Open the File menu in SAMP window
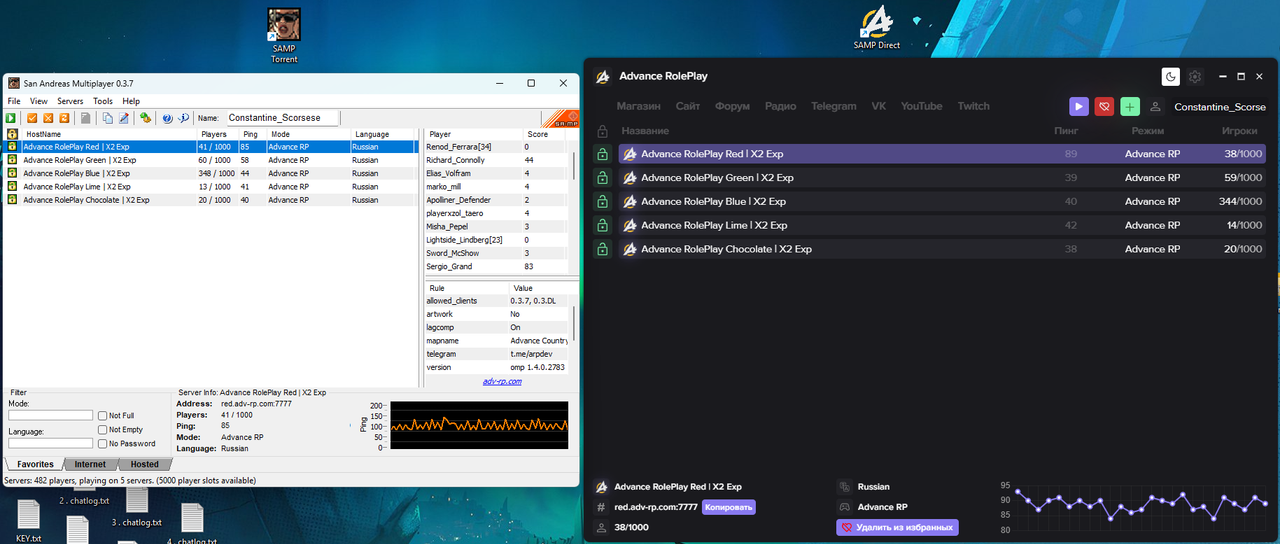 (14, 101)
